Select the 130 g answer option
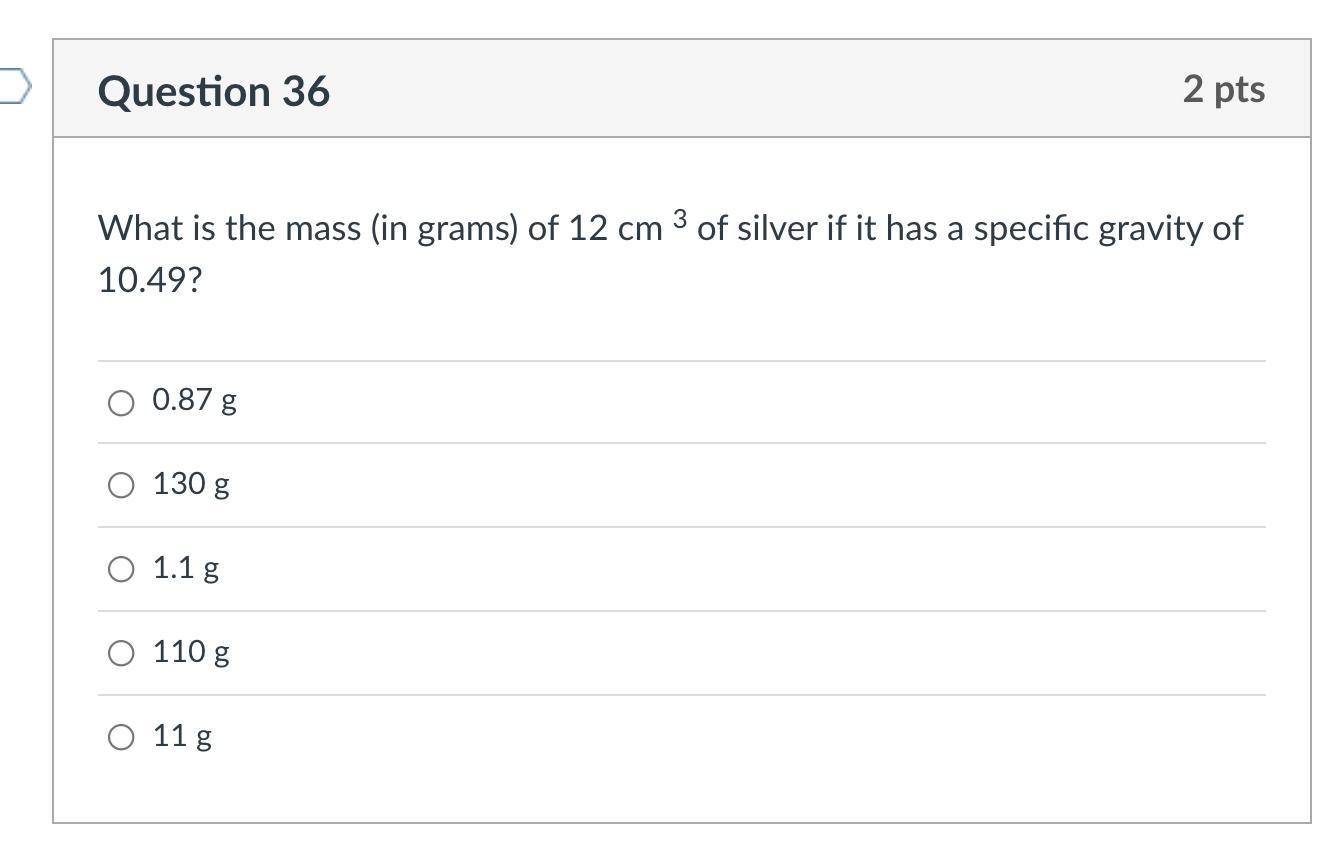1340x866 pixels. click(x=122, y=485)
